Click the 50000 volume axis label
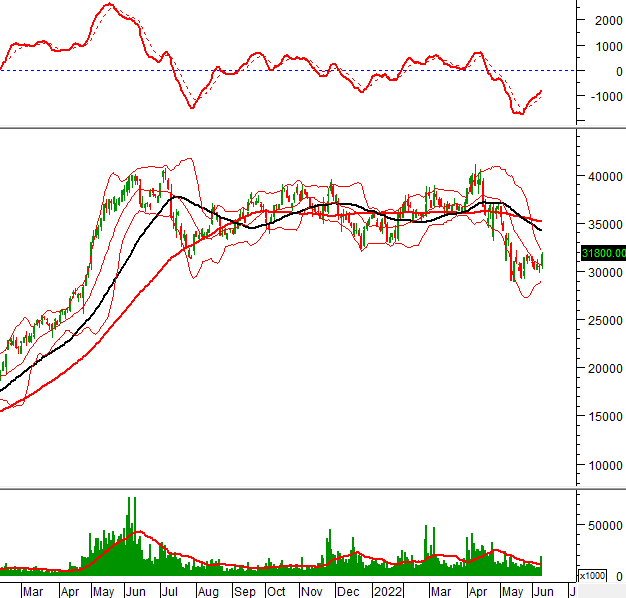Image resolution: width=626 pixels, height=598 pixels. point(604,525)
